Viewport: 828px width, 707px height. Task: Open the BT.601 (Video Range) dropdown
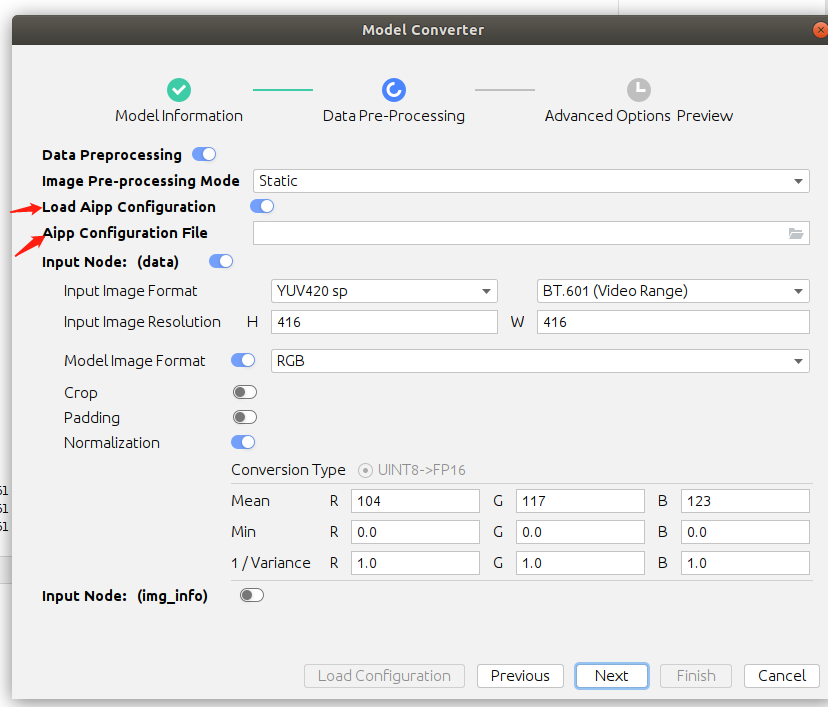pyautogui.click(x=672, y=291)
